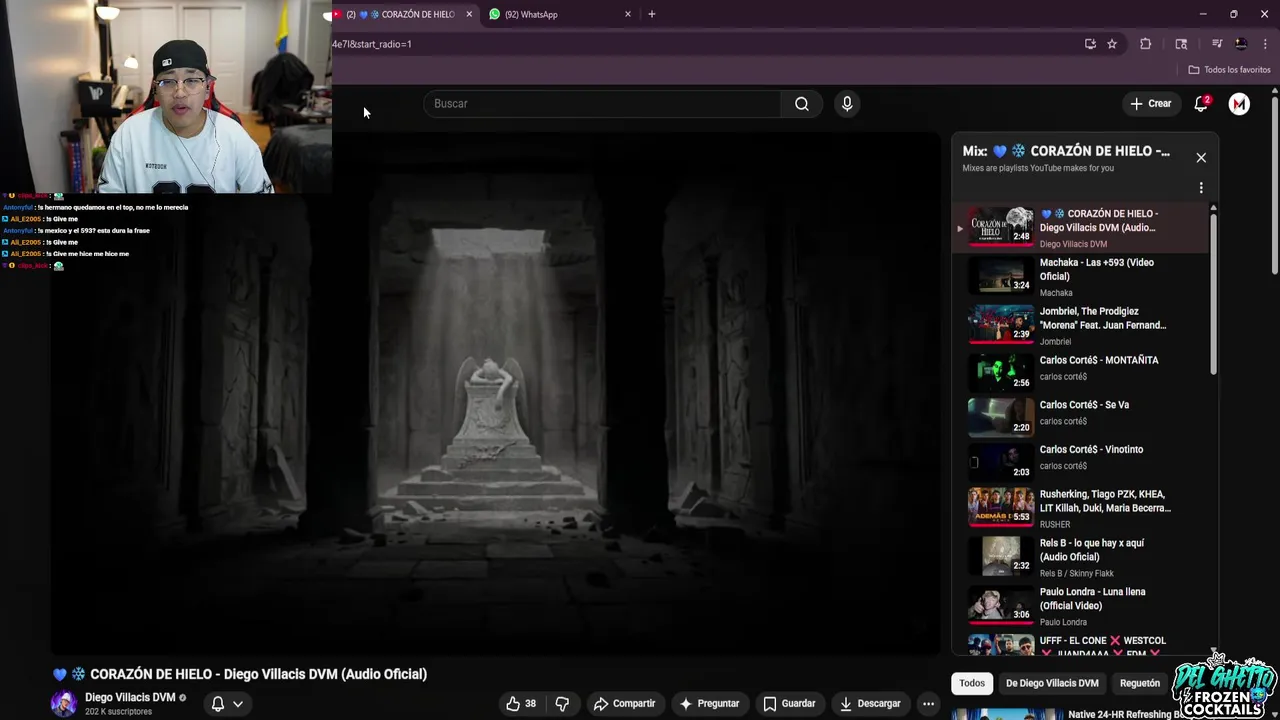Bookmark page with star icon
The width and height of the screenshot is (1280, 720).
(x=1112, y=44)
